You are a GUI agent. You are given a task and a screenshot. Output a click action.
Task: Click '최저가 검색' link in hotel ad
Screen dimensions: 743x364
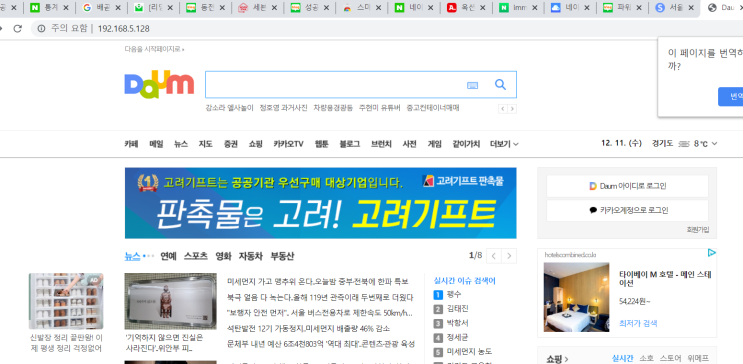click(638, 324)
